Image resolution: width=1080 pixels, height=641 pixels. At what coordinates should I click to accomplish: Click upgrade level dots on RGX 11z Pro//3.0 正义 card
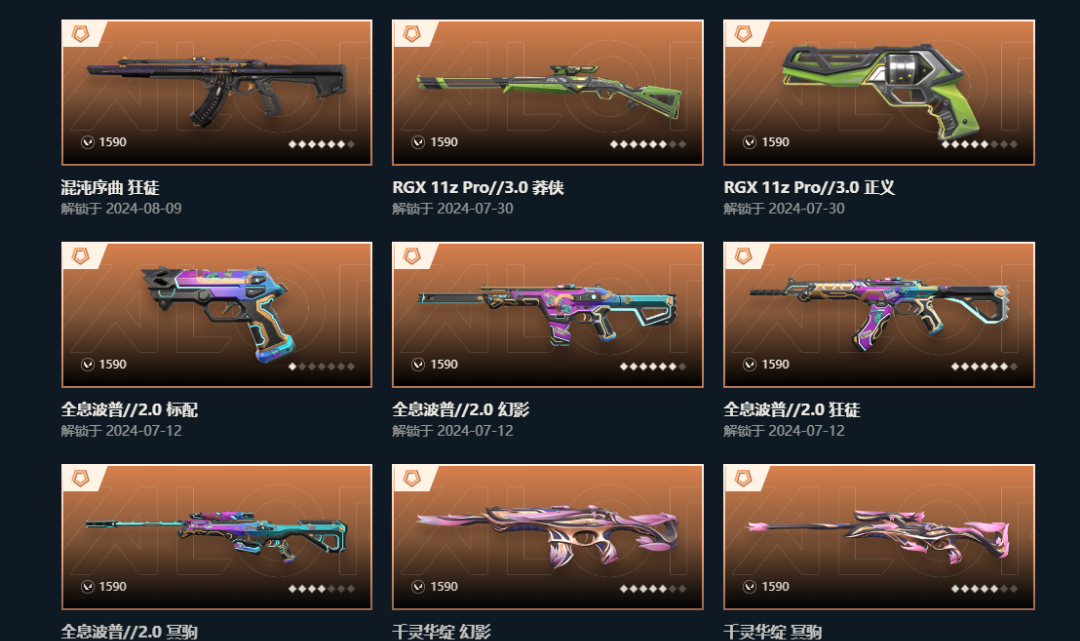click(x=979, y=145)
